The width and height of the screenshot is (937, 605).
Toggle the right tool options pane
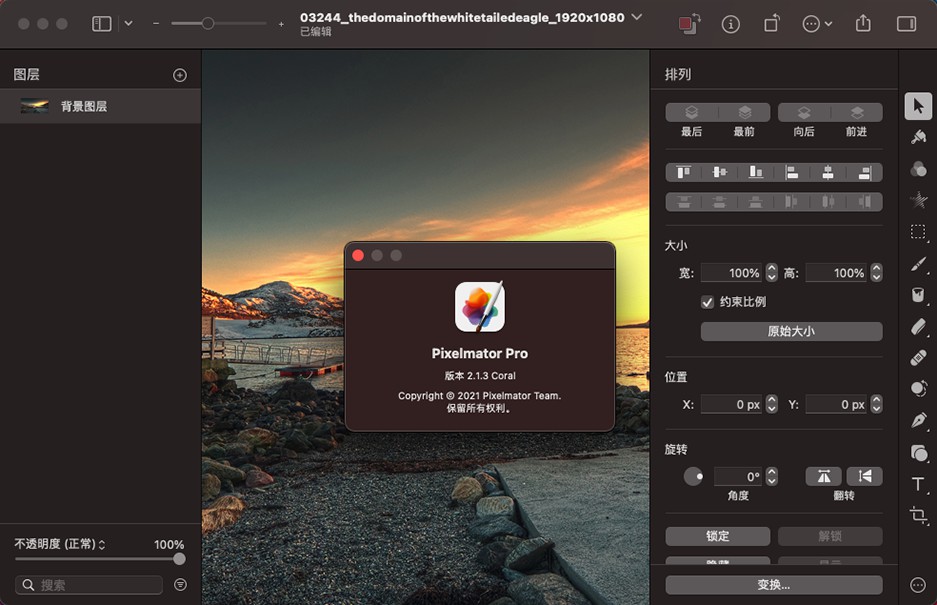point(906,24)
